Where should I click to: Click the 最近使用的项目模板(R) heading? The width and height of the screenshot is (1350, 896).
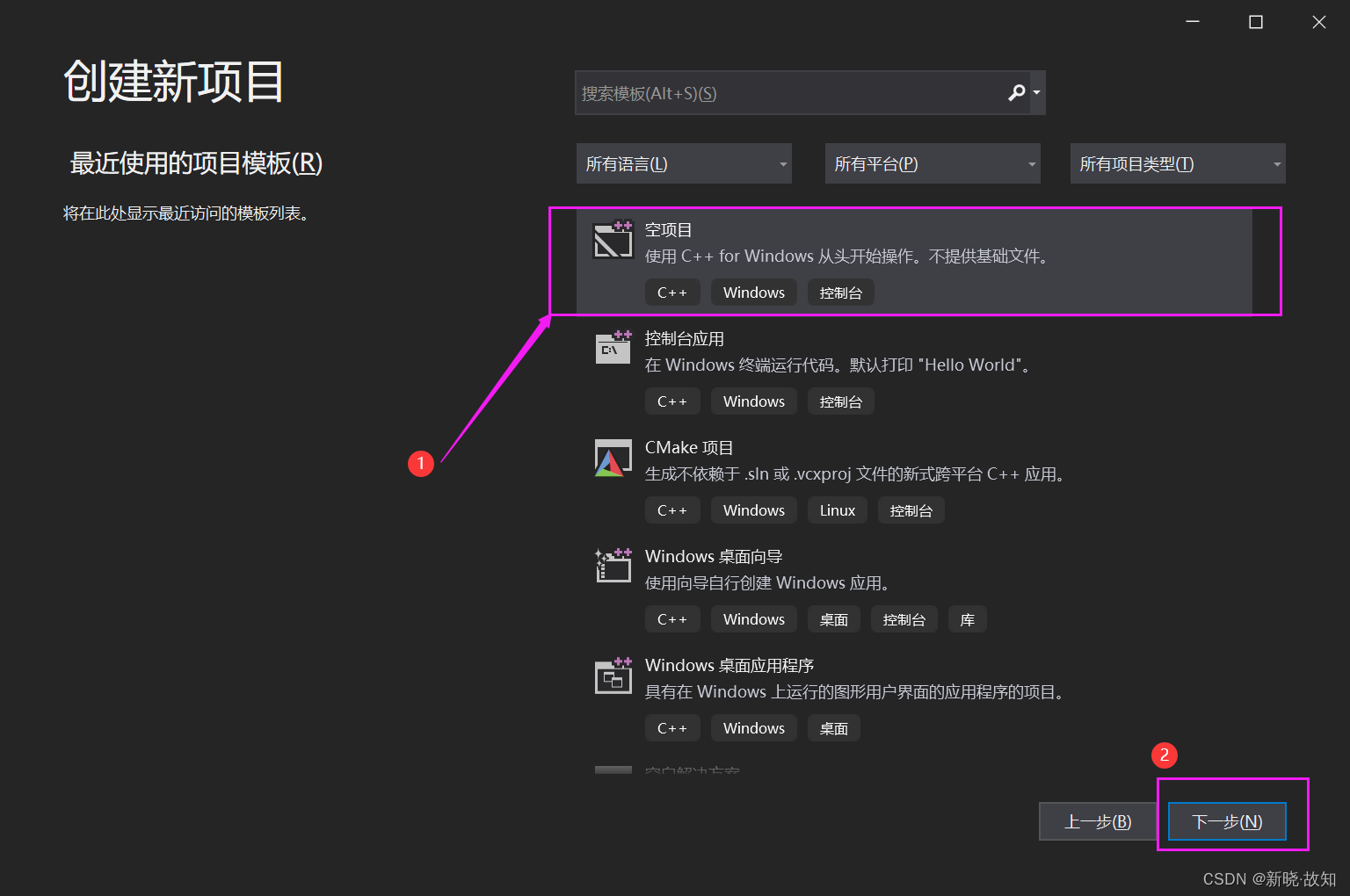point(196,163)
